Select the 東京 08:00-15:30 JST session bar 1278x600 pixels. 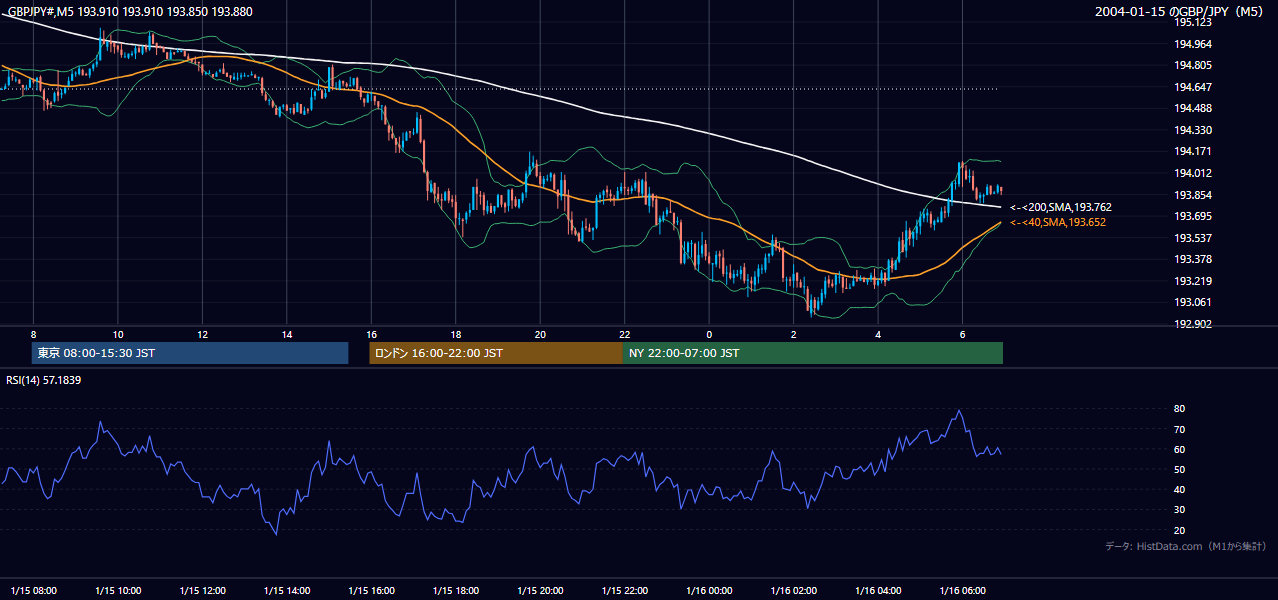point(190,353)
